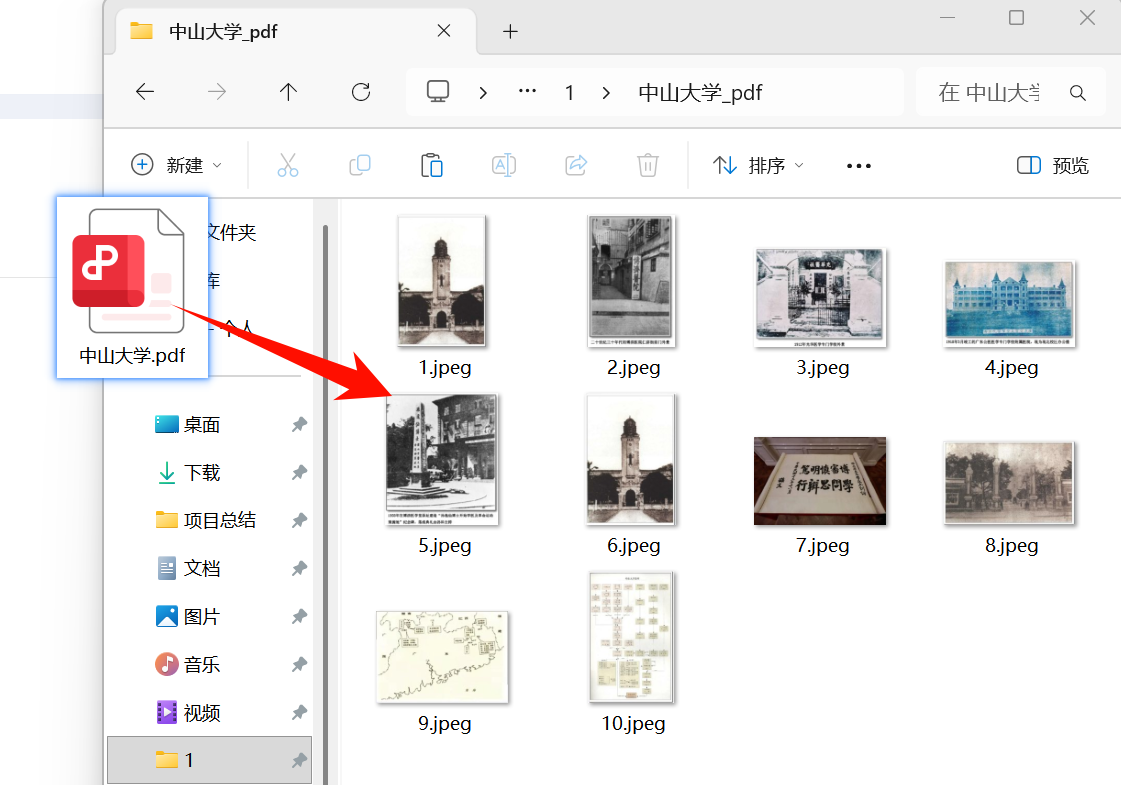Open the 排序 sort dropdown

(757, 165)
